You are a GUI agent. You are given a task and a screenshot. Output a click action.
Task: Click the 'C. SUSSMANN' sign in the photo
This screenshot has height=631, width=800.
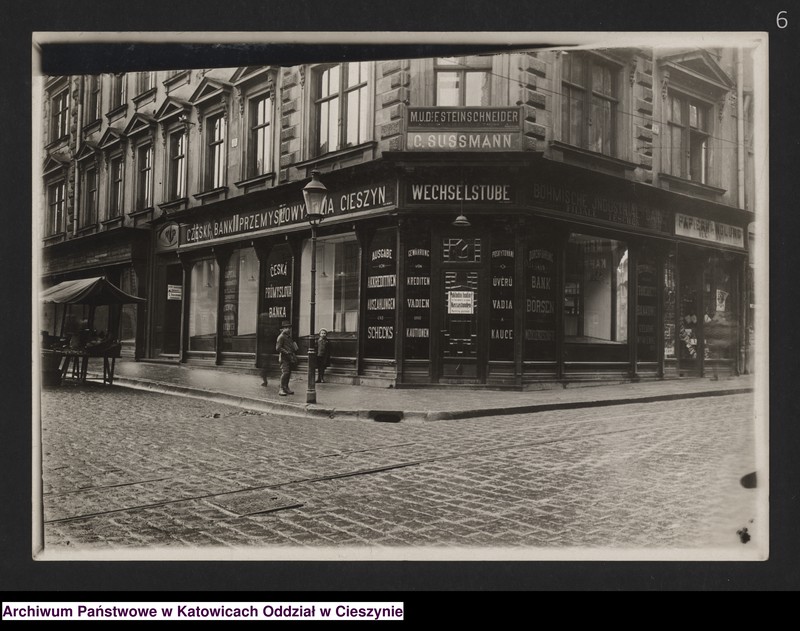coord(464,141)
